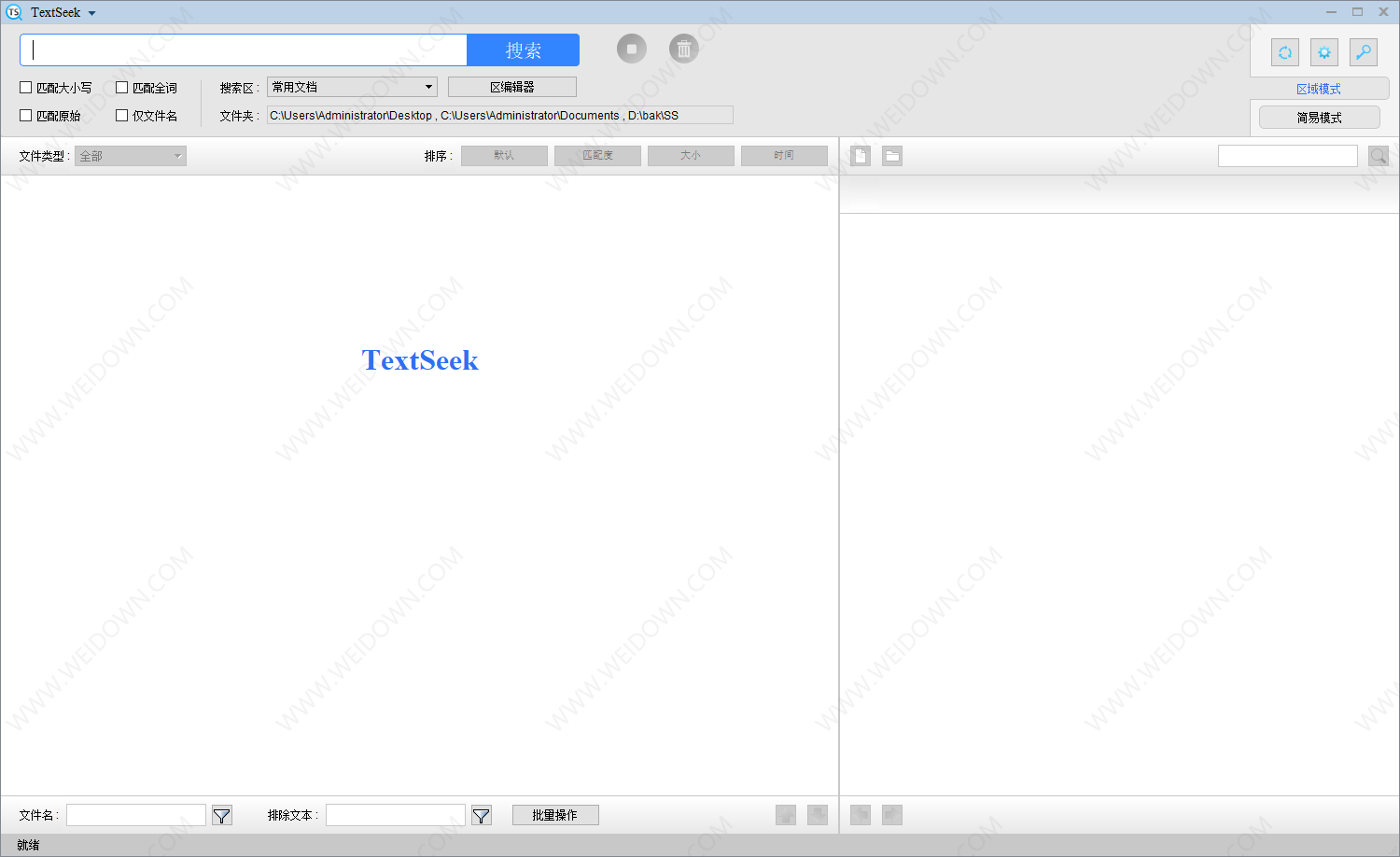
Task: Tick the 匹配全词 checkbox
Action: point(121,88)
